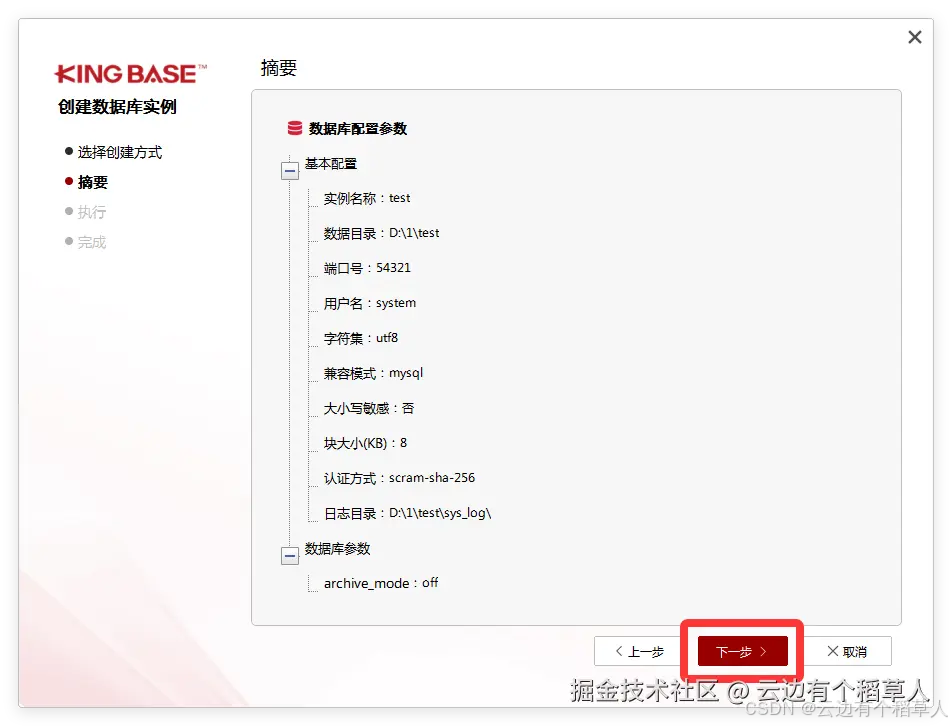Select the 大小写敏感：否 row
This screenshot has width=952, height=726.
369,409
